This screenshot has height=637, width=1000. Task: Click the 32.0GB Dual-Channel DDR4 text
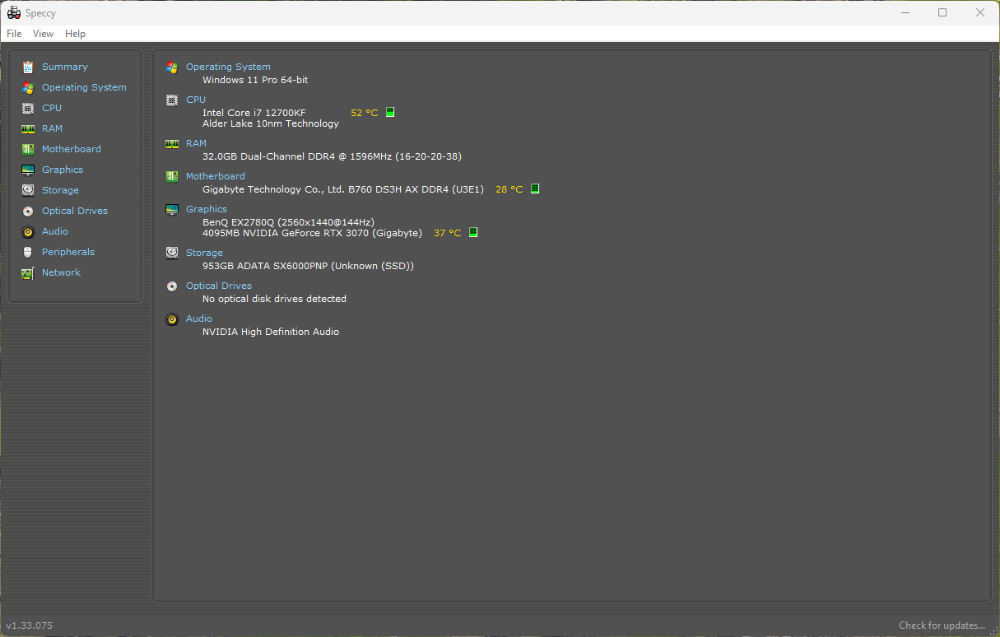(332, 156)
